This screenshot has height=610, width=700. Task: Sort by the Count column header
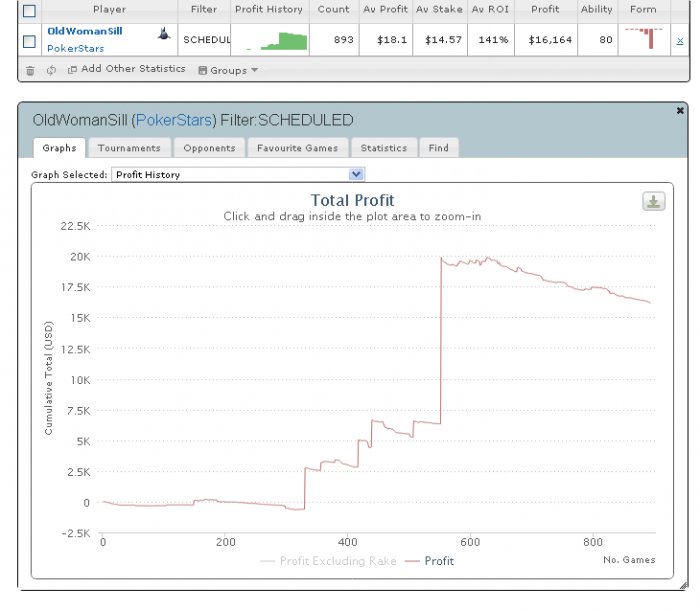(x=333, y=9)
